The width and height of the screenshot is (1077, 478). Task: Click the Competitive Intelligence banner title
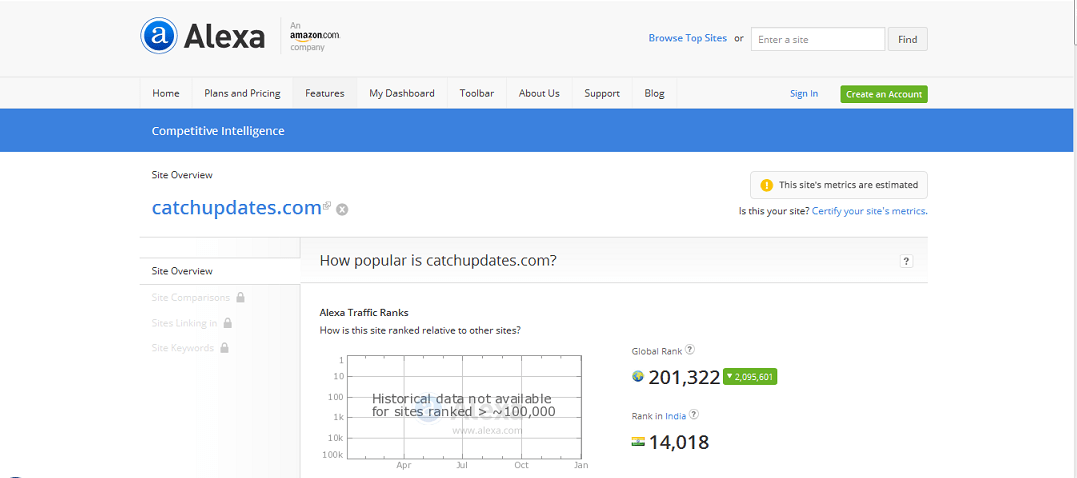(x=218, y=130)
